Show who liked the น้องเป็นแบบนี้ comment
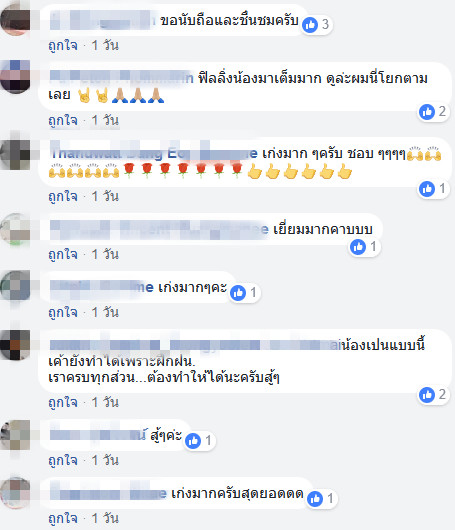This screenshot has height=530, width=455. [x=433, y=395]
